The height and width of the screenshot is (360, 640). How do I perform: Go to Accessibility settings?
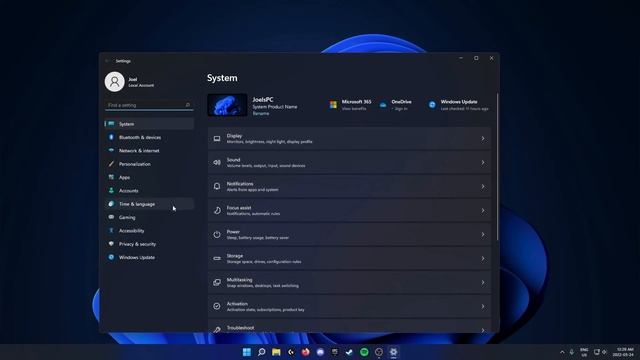pos(149,231)
